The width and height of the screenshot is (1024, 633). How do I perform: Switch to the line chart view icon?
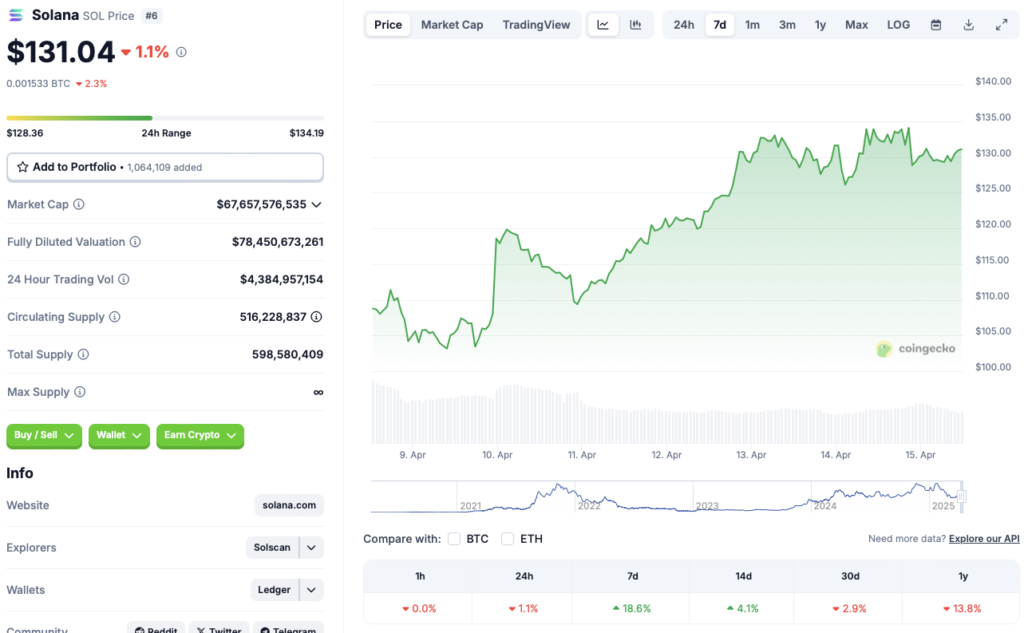(602, 25)
